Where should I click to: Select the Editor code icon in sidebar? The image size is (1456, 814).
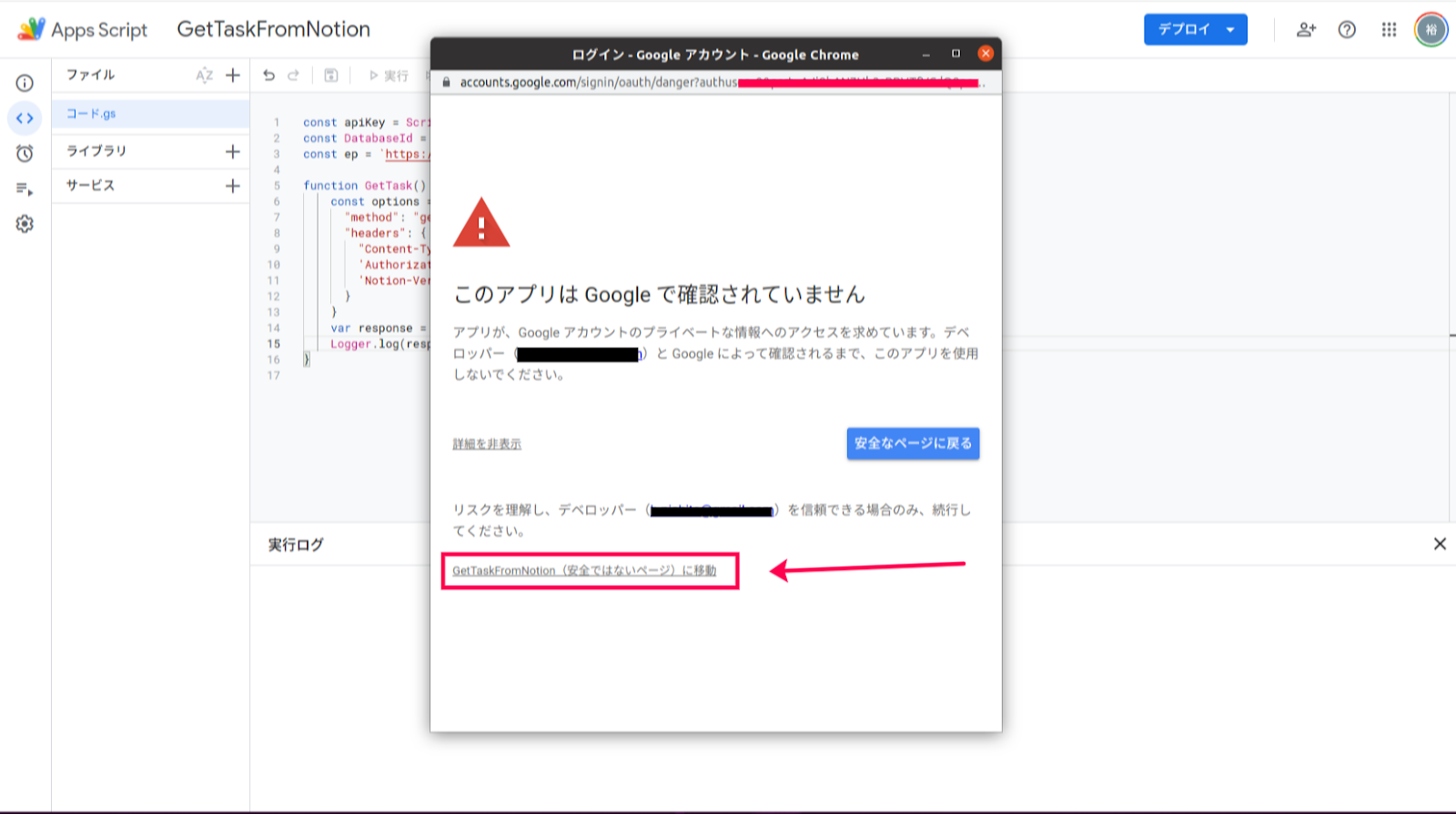[x=25, y=118]
